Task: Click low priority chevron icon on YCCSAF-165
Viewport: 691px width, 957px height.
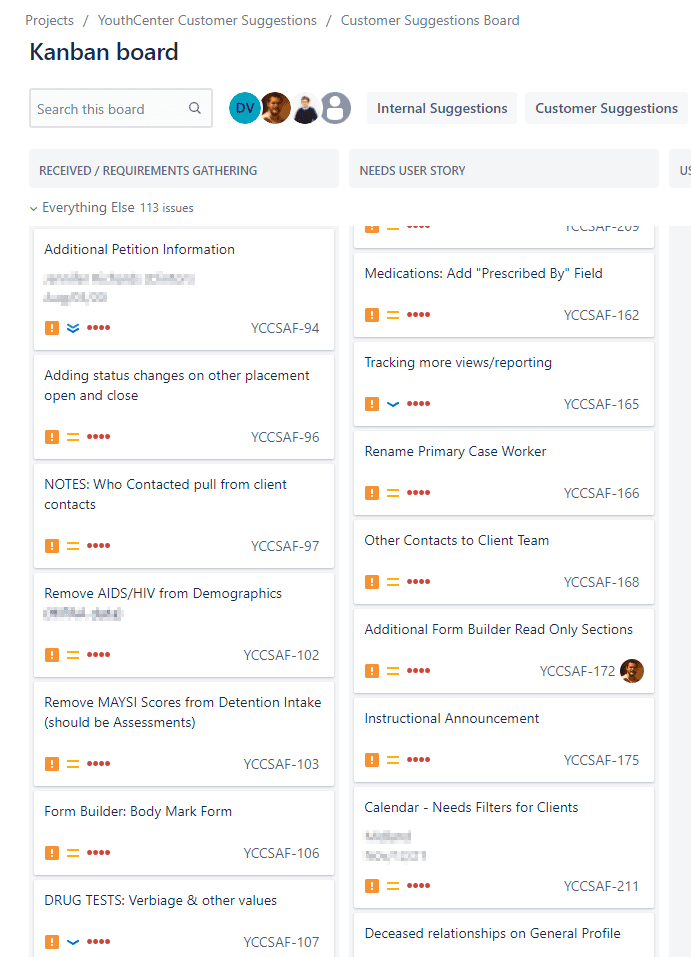Action: [393, 404]
